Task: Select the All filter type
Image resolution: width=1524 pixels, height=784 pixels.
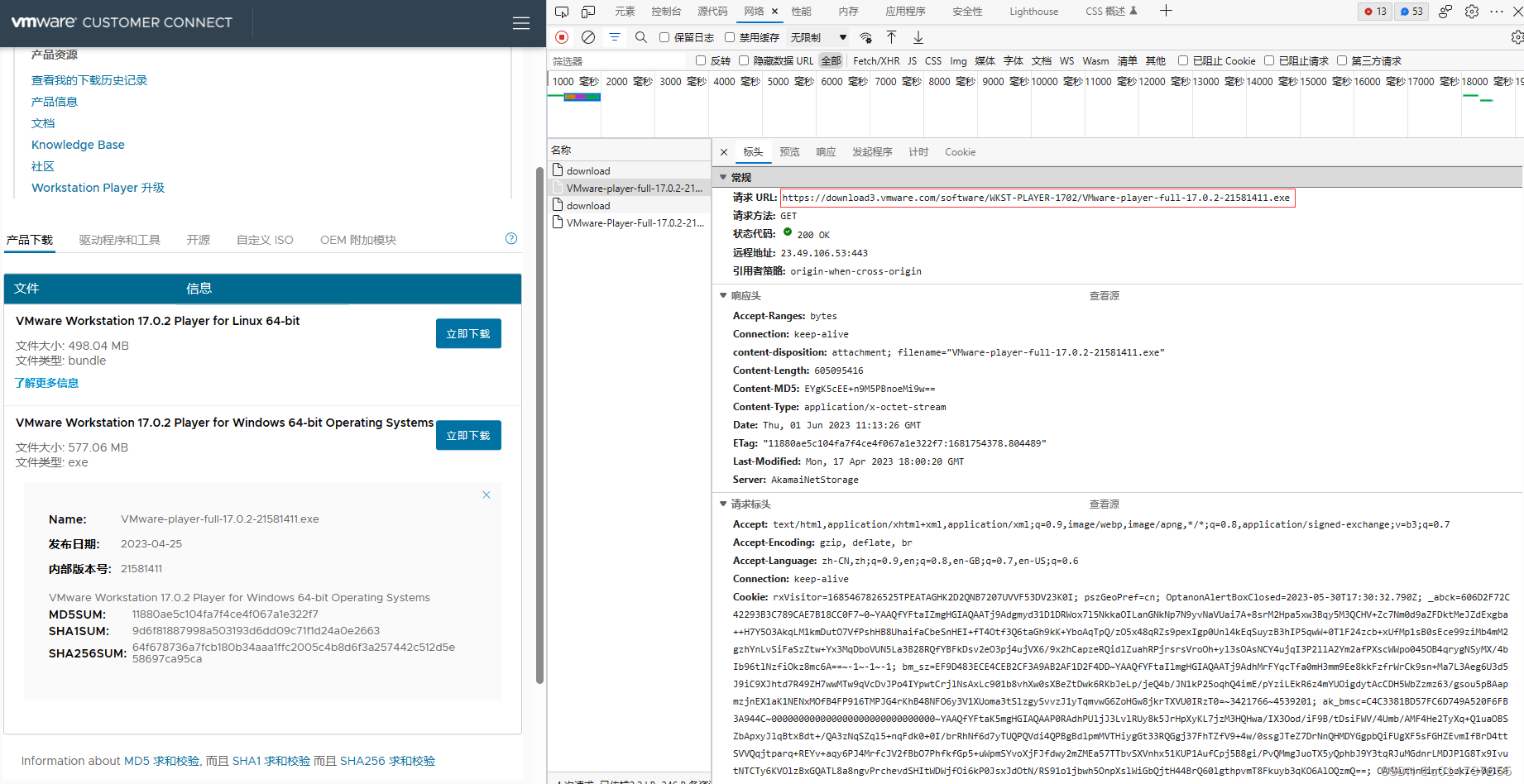Action: 831,60
